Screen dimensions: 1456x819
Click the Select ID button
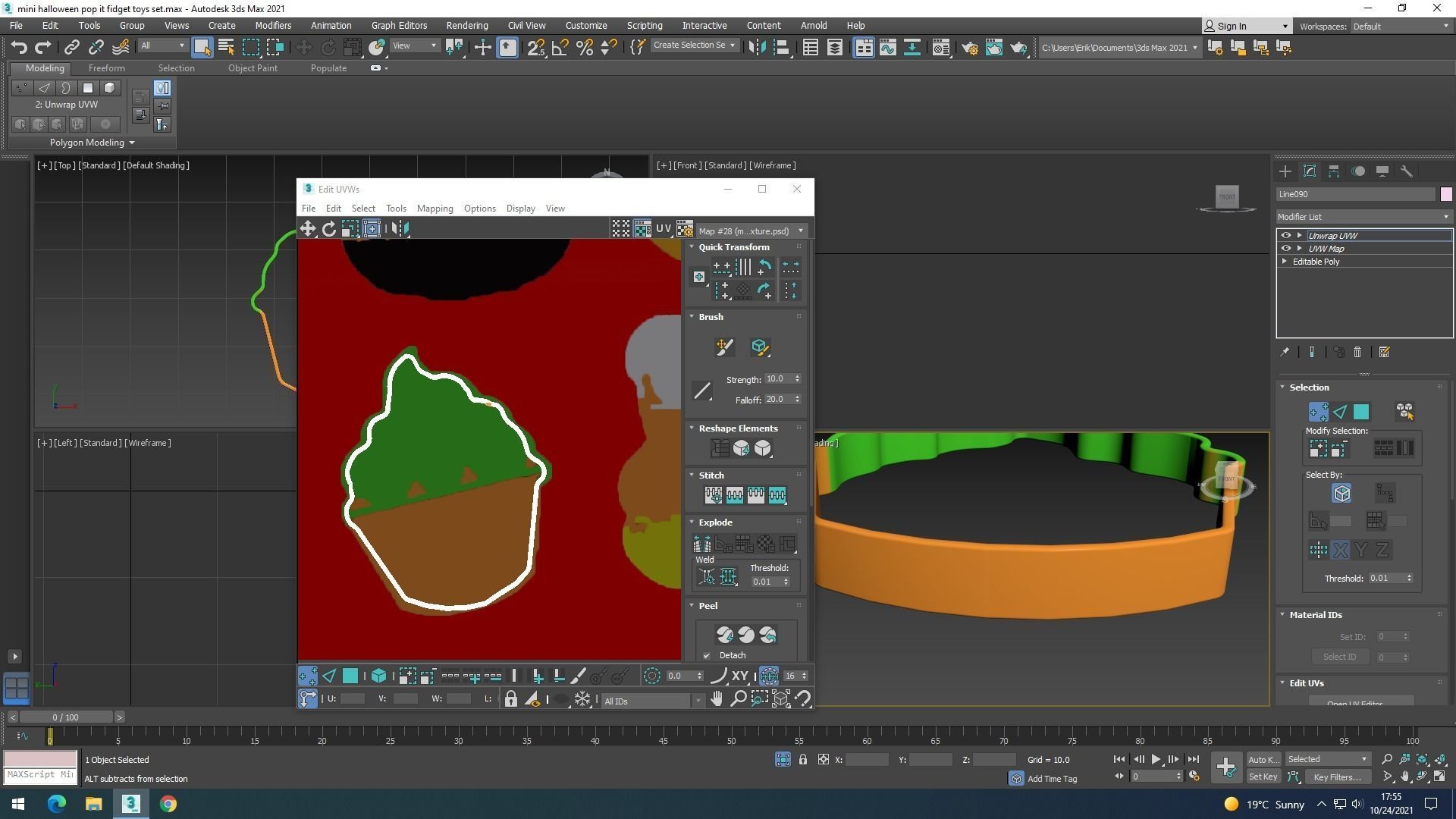click(1339, 657)
